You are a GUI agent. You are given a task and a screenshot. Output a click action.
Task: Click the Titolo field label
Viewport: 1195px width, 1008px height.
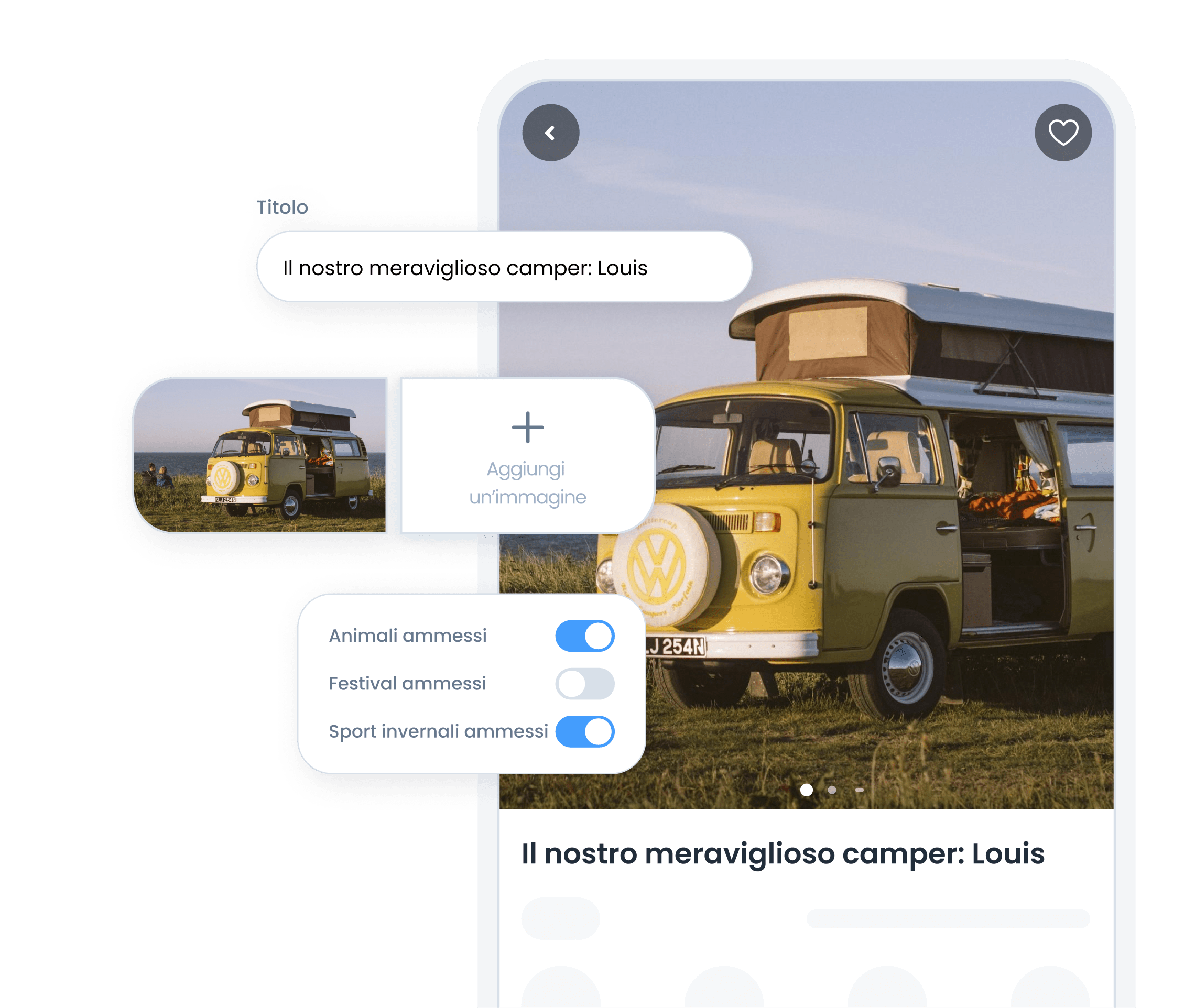coord(283,207)
